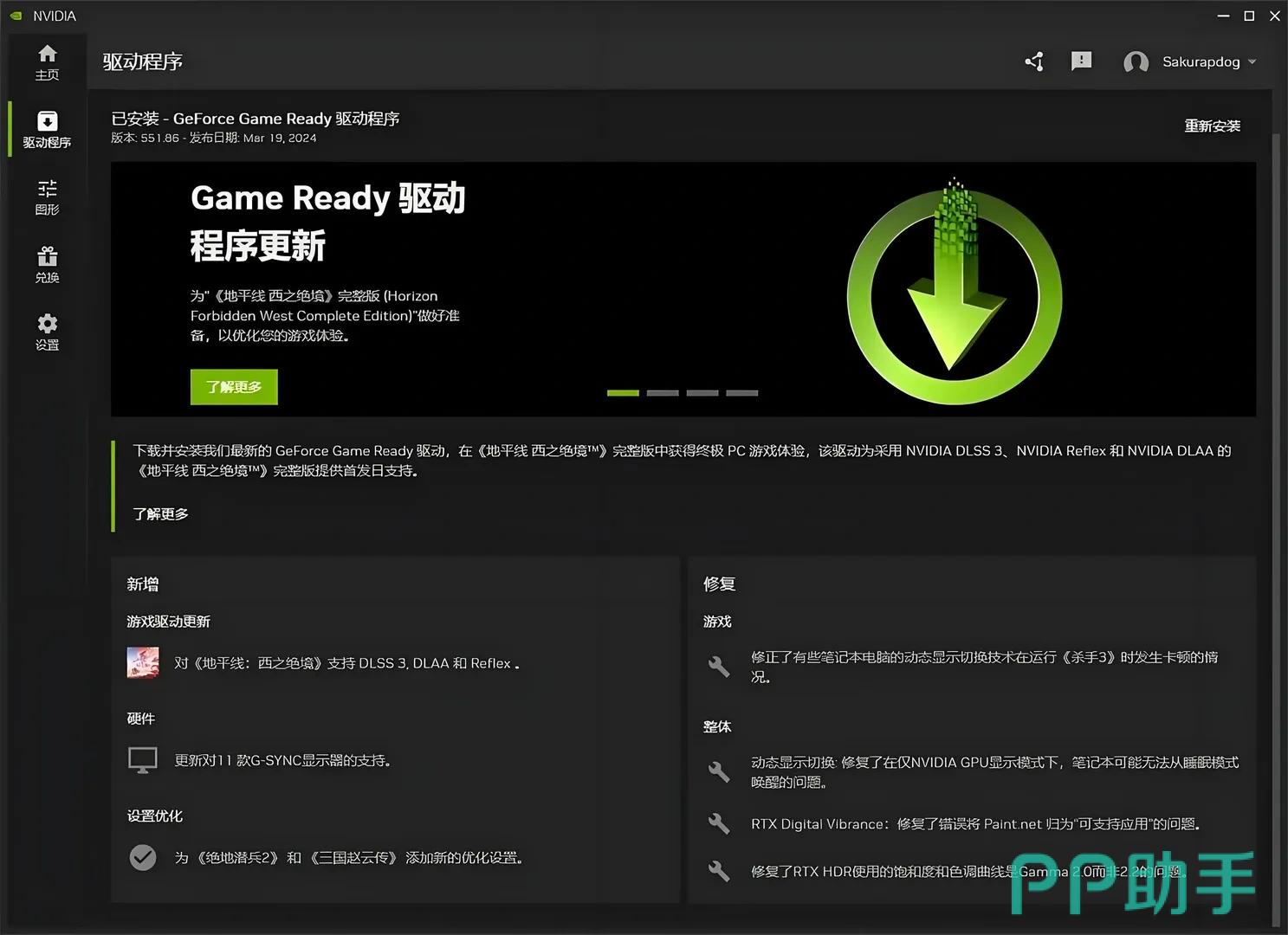
Task: Click the Sakurapdog user avatar
Action: point(1136,62)
